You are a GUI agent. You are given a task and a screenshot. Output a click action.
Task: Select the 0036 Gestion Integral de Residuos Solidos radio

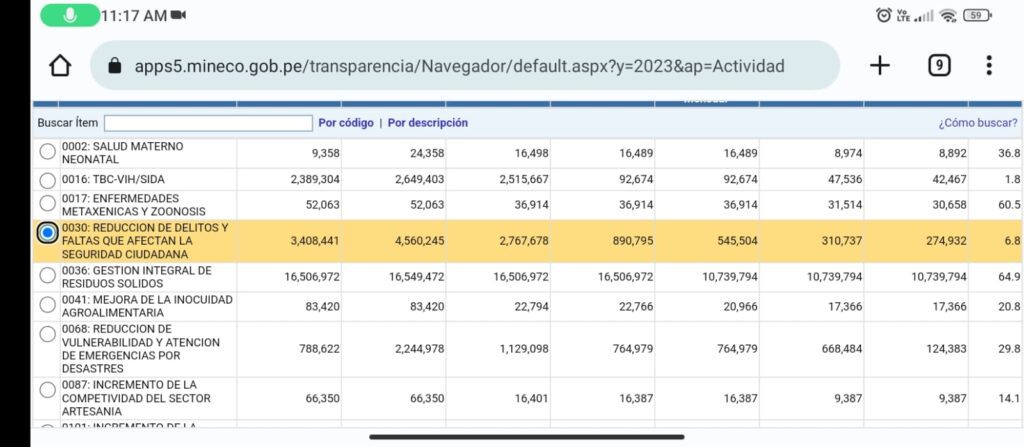tap(47, 276)
